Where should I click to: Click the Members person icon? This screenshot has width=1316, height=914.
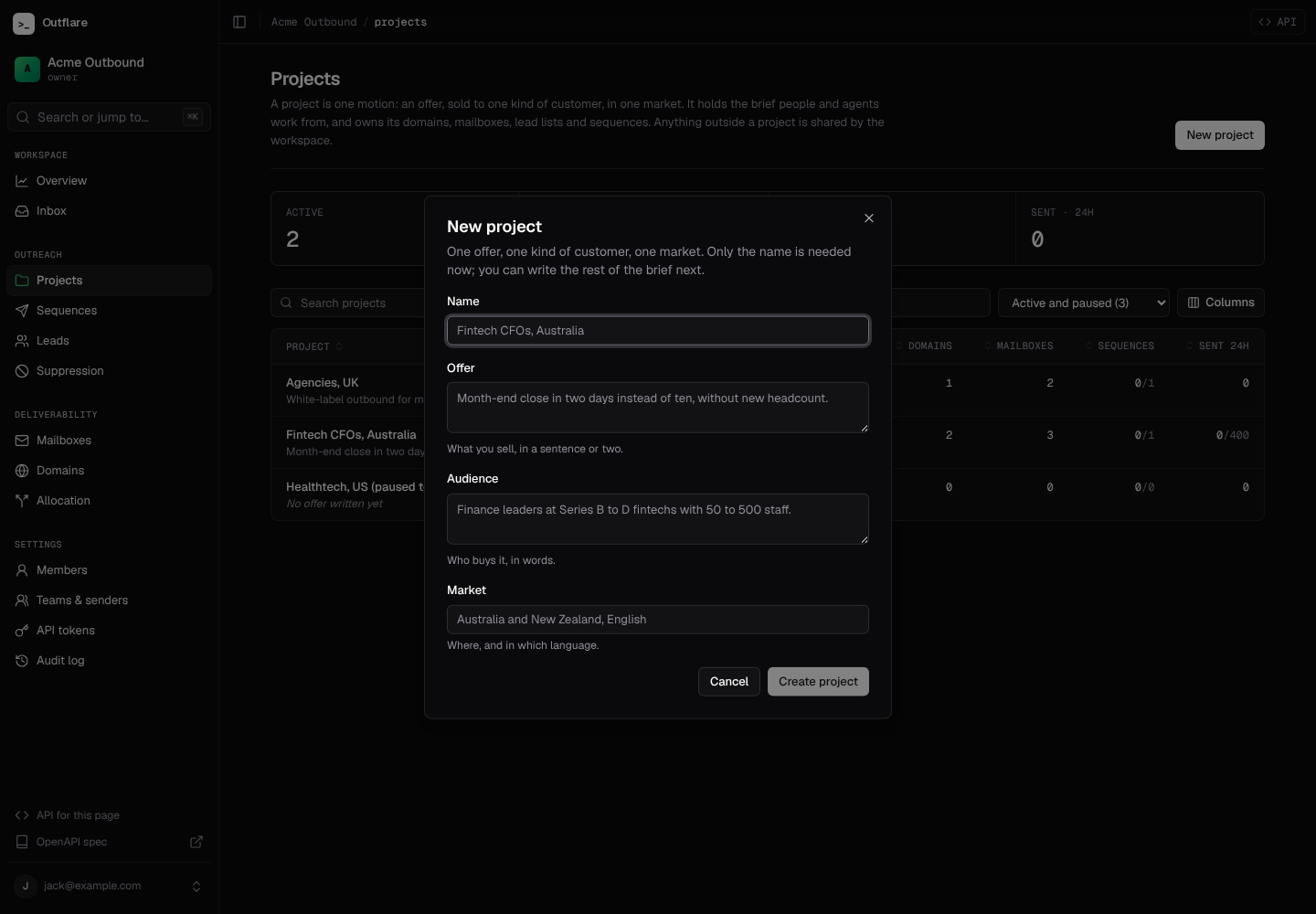22,570
